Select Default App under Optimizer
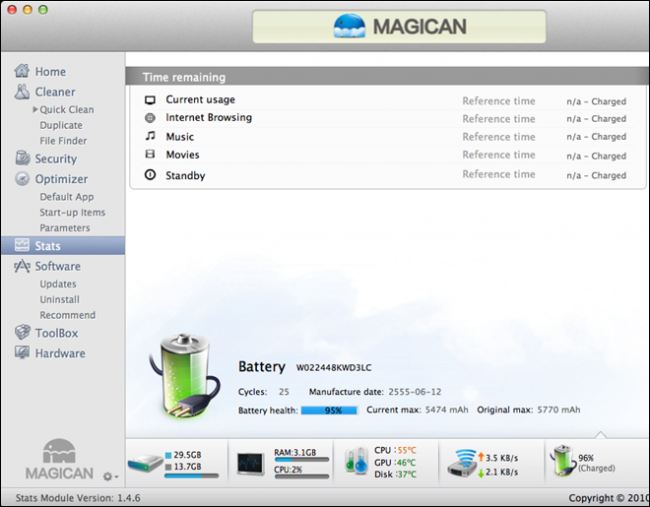Viewport: 650px width, 507px height. tap(67, 197)
